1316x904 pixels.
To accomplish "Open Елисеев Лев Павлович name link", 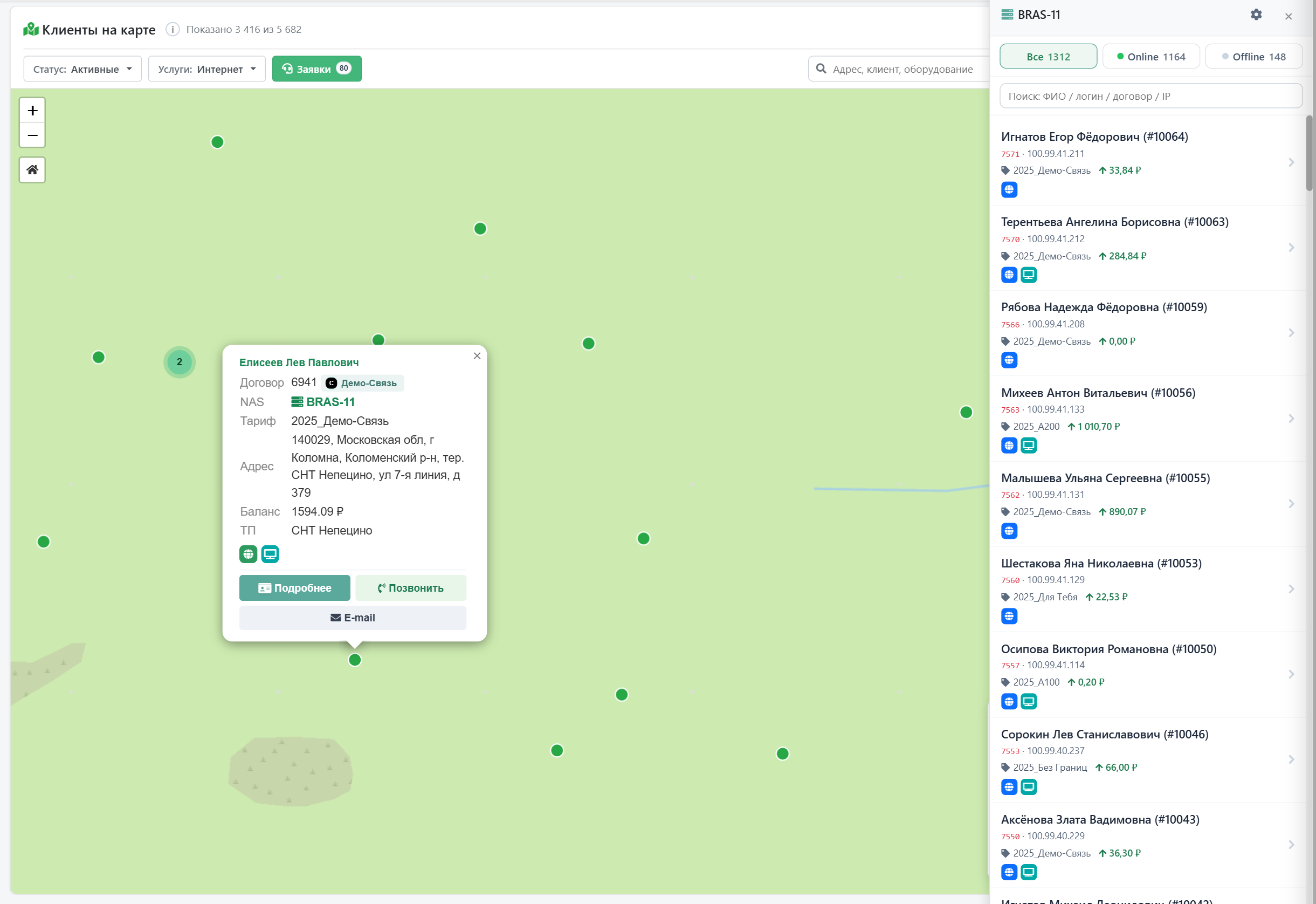I will (299, 362).
